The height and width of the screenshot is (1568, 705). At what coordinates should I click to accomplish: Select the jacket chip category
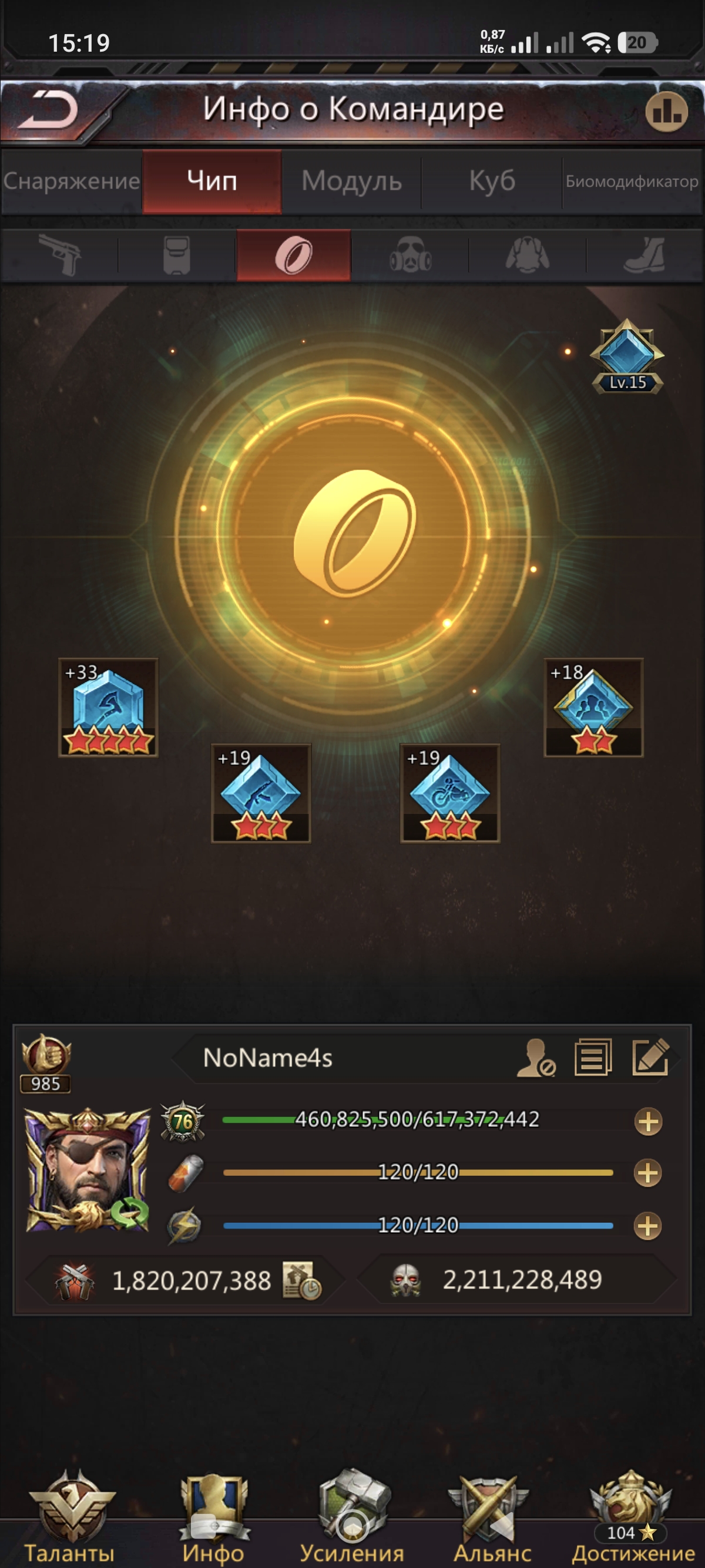click(x=527, y=254)
